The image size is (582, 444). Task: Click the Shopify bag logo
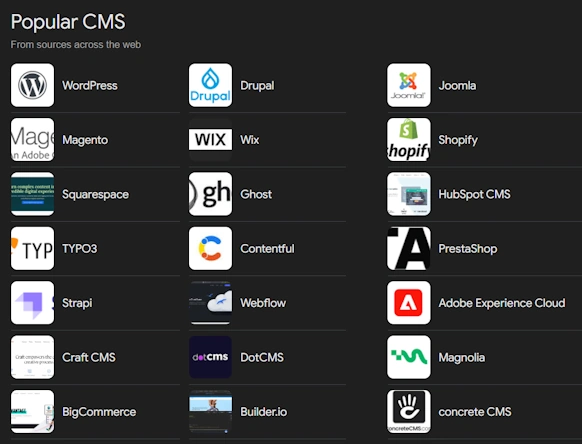409,140
